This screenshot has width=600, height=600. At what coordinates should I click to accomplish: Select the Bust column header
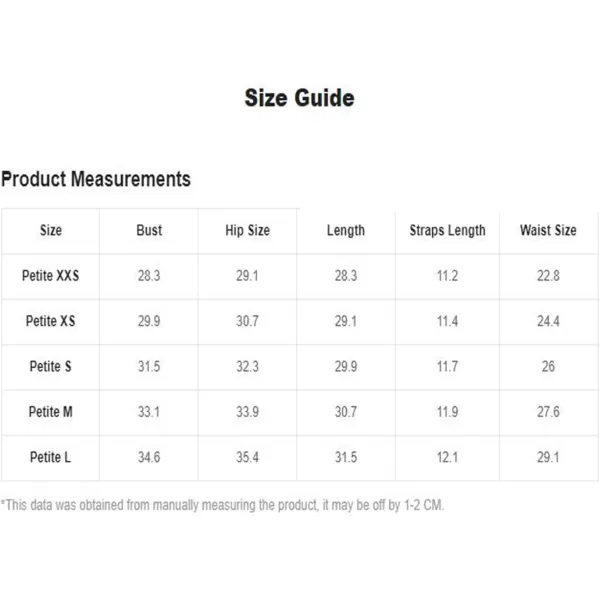pyautogui.click(x=149, y=231)
